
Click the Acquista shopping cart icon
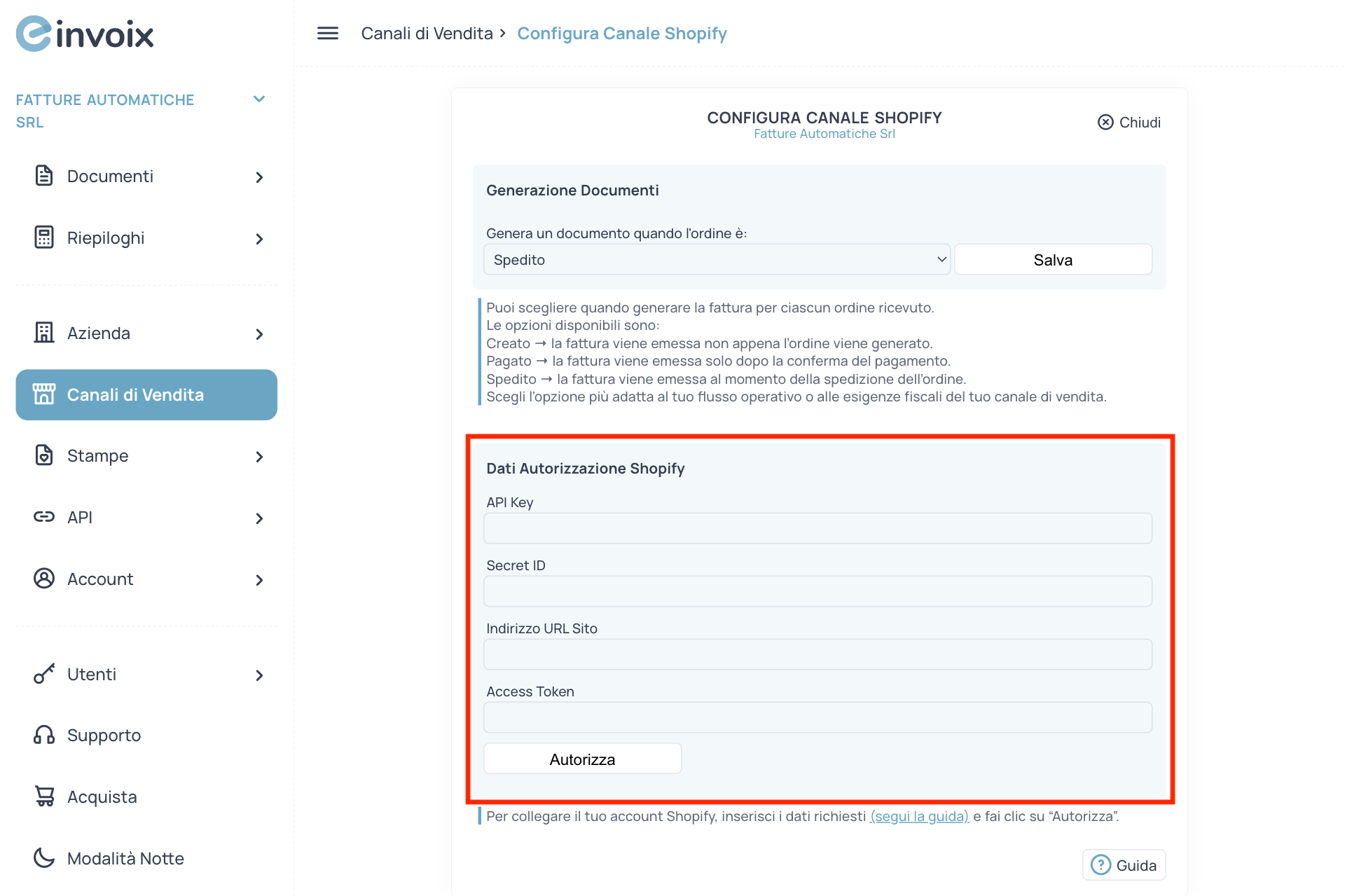click(43, 796)
